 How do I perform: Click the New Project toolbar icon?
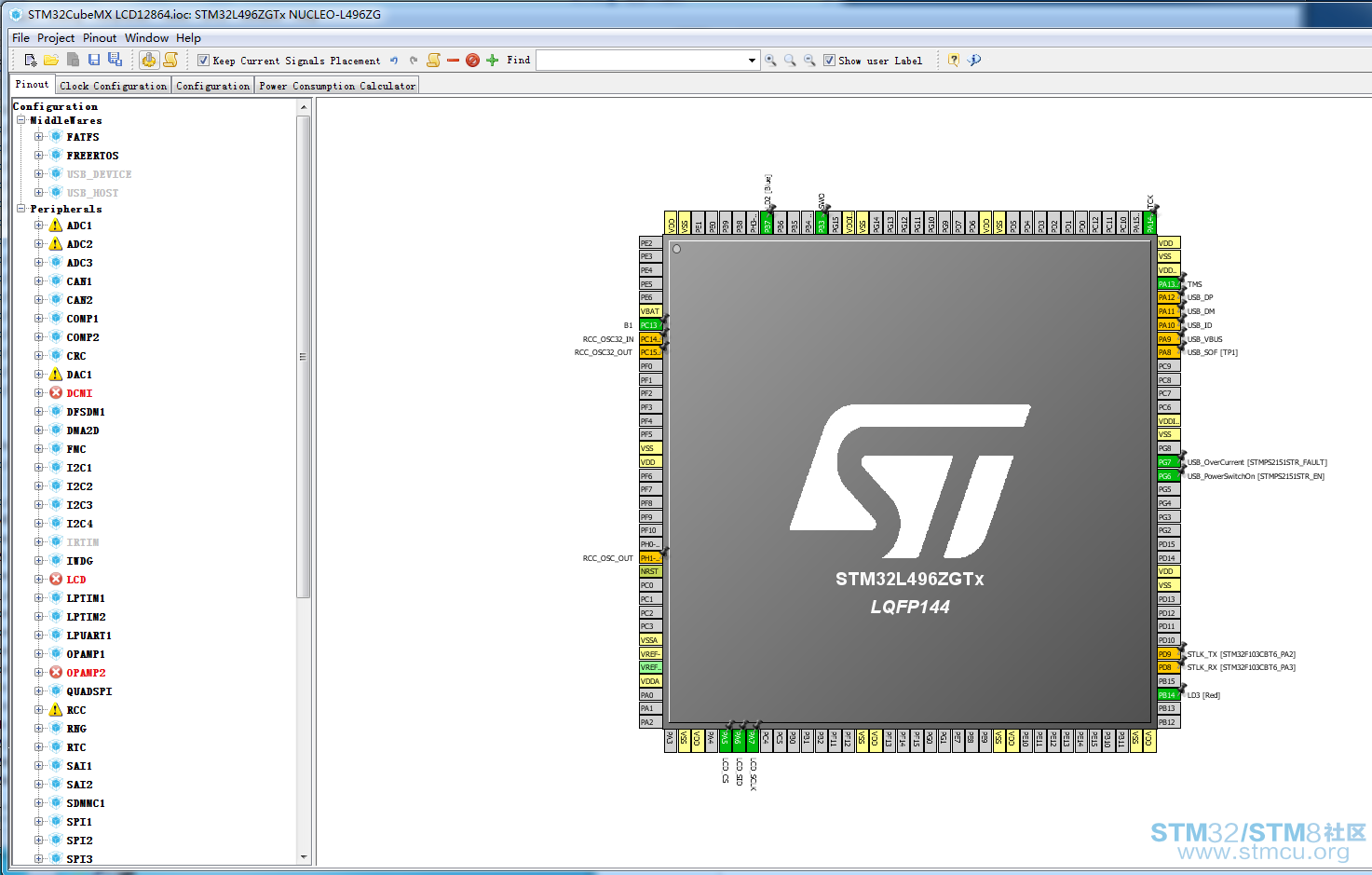click(x=31, y=60)
